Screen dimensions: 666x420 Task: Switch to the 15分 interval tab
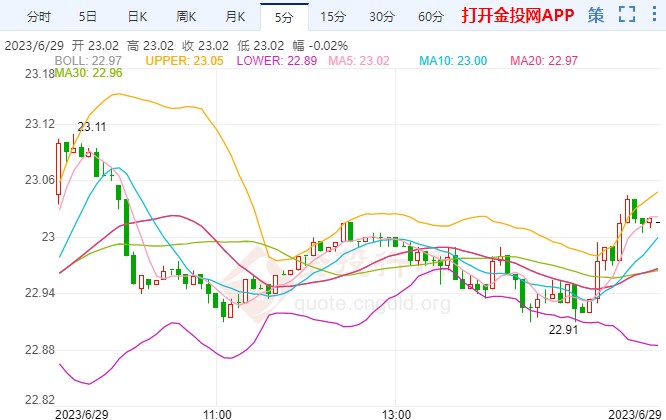pos(333,17)
